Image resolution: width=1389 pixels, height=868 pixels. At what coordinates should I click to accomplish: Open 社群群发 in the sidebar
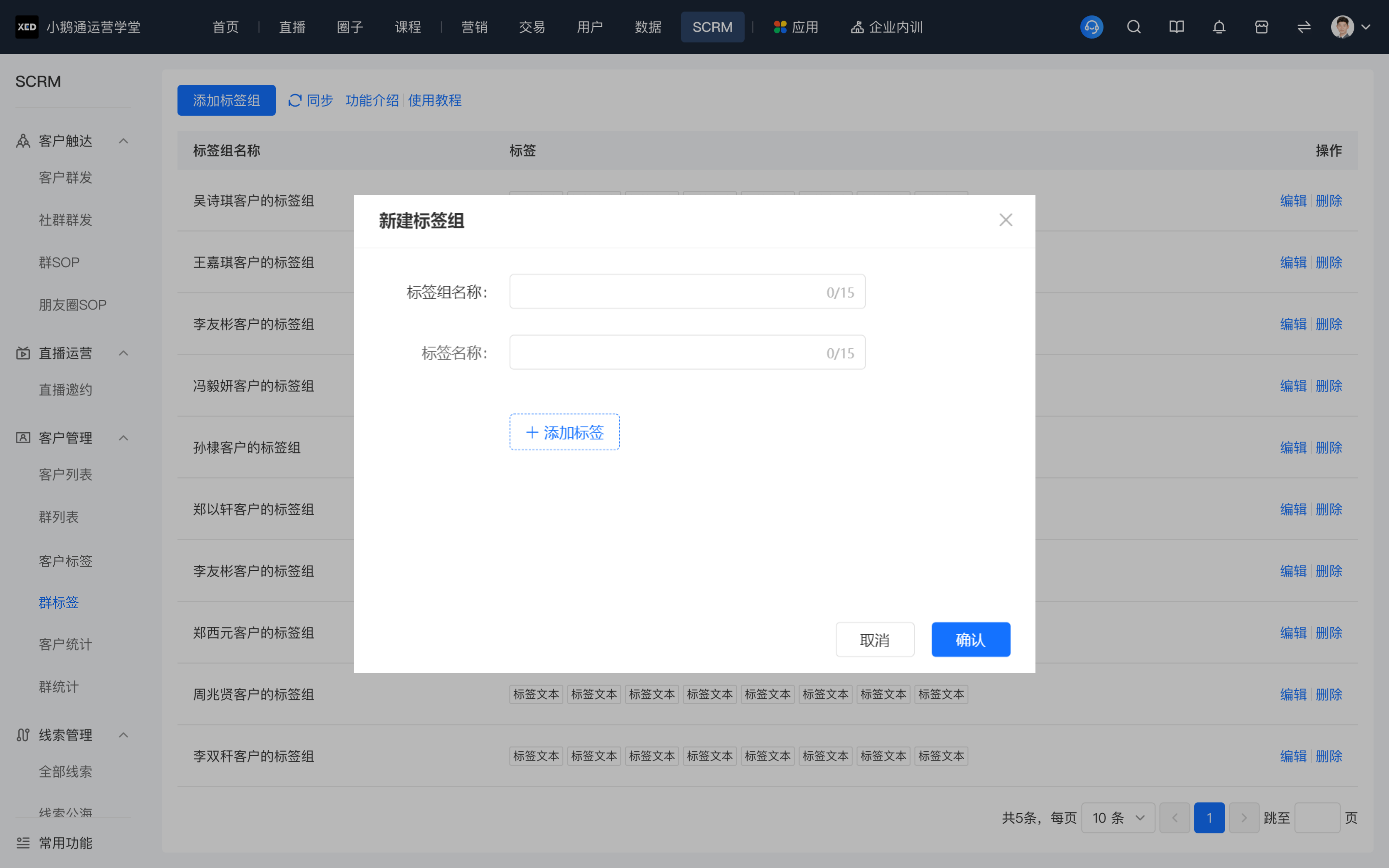(65, 220)
